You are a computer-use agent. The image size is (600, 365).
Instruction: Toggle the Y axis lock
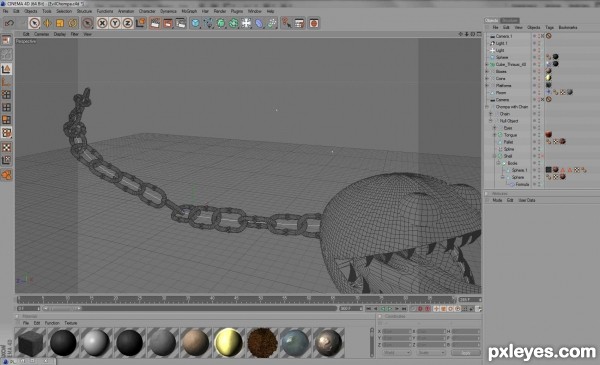(115, 23)
